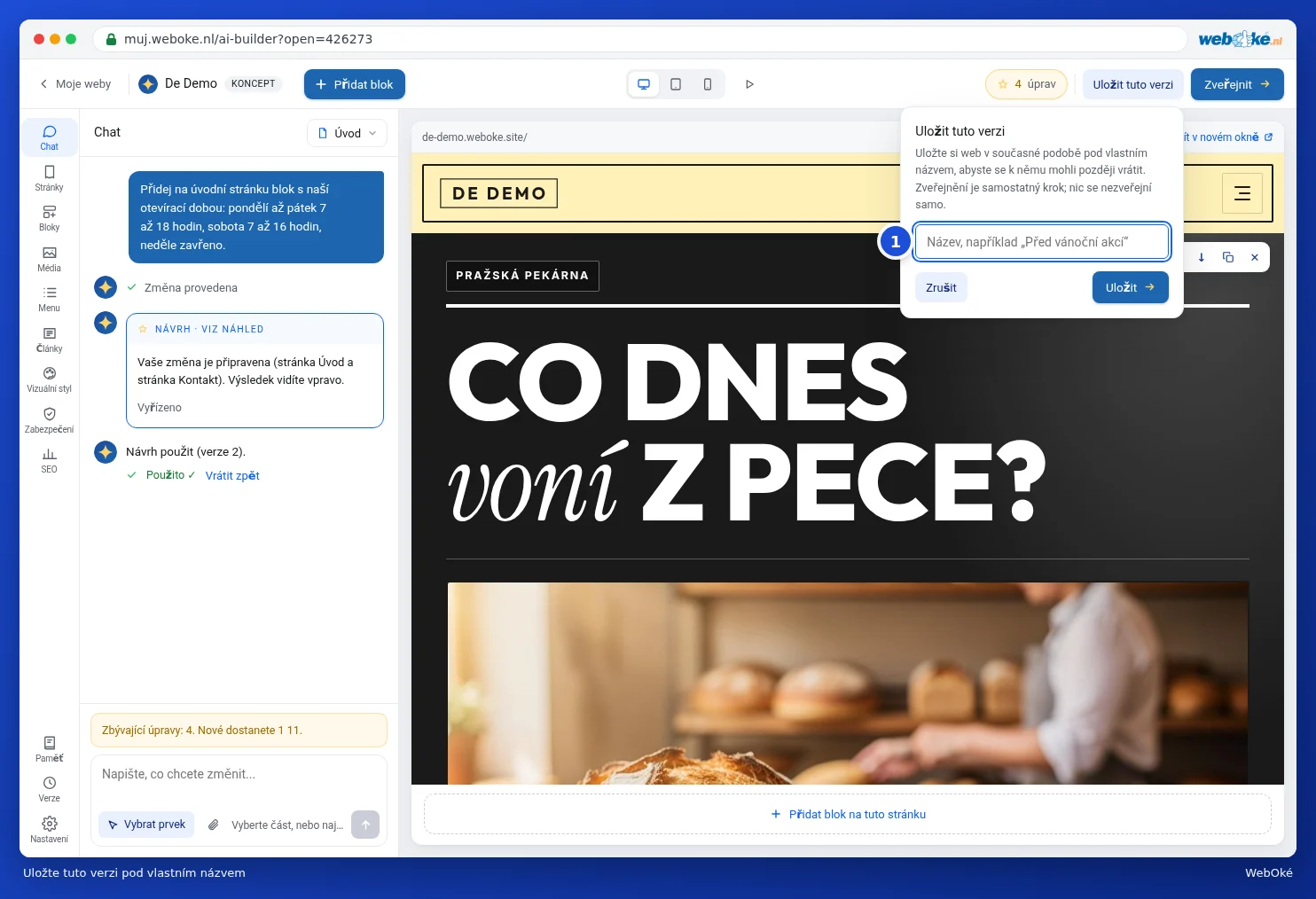Viewport: 1316px width, 899px height.
Task: Select the PRAŽSKÁ PEKÁRNA label
Action: point(522,276)
